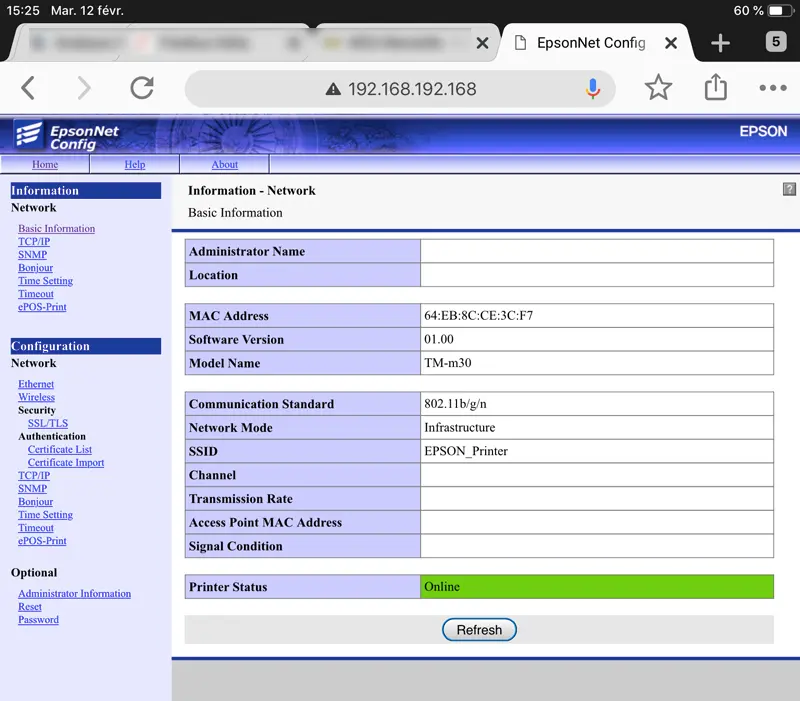
Task: Click the Configuration section header
Action: pos(86,346)
